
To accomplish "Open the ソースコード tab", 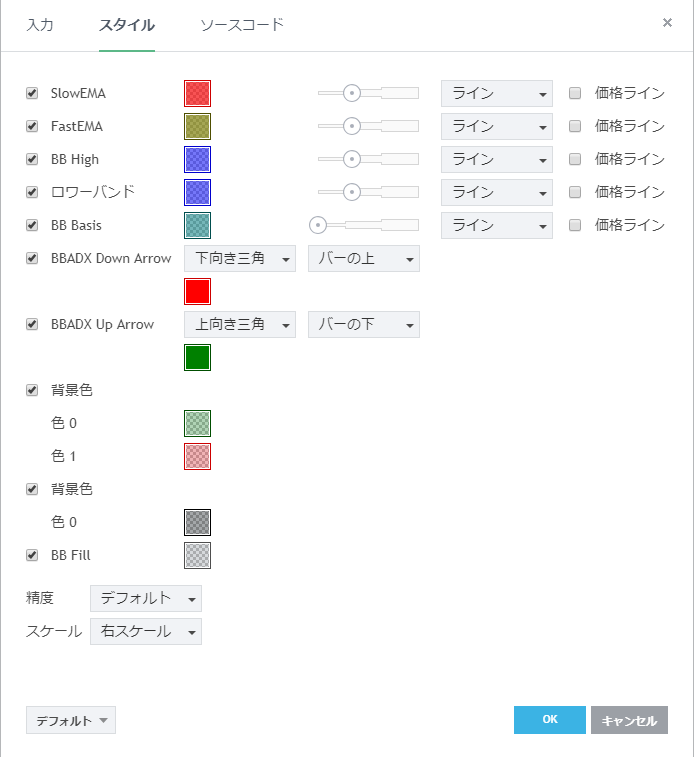I will pyautogui.click(x=242, y=25).
